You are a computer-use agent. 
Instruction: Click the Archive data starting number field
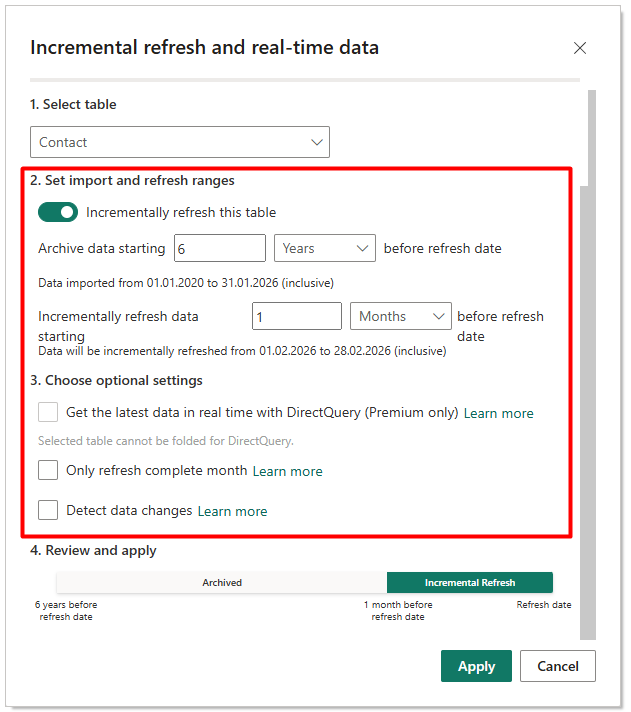[x=219, y=248]
